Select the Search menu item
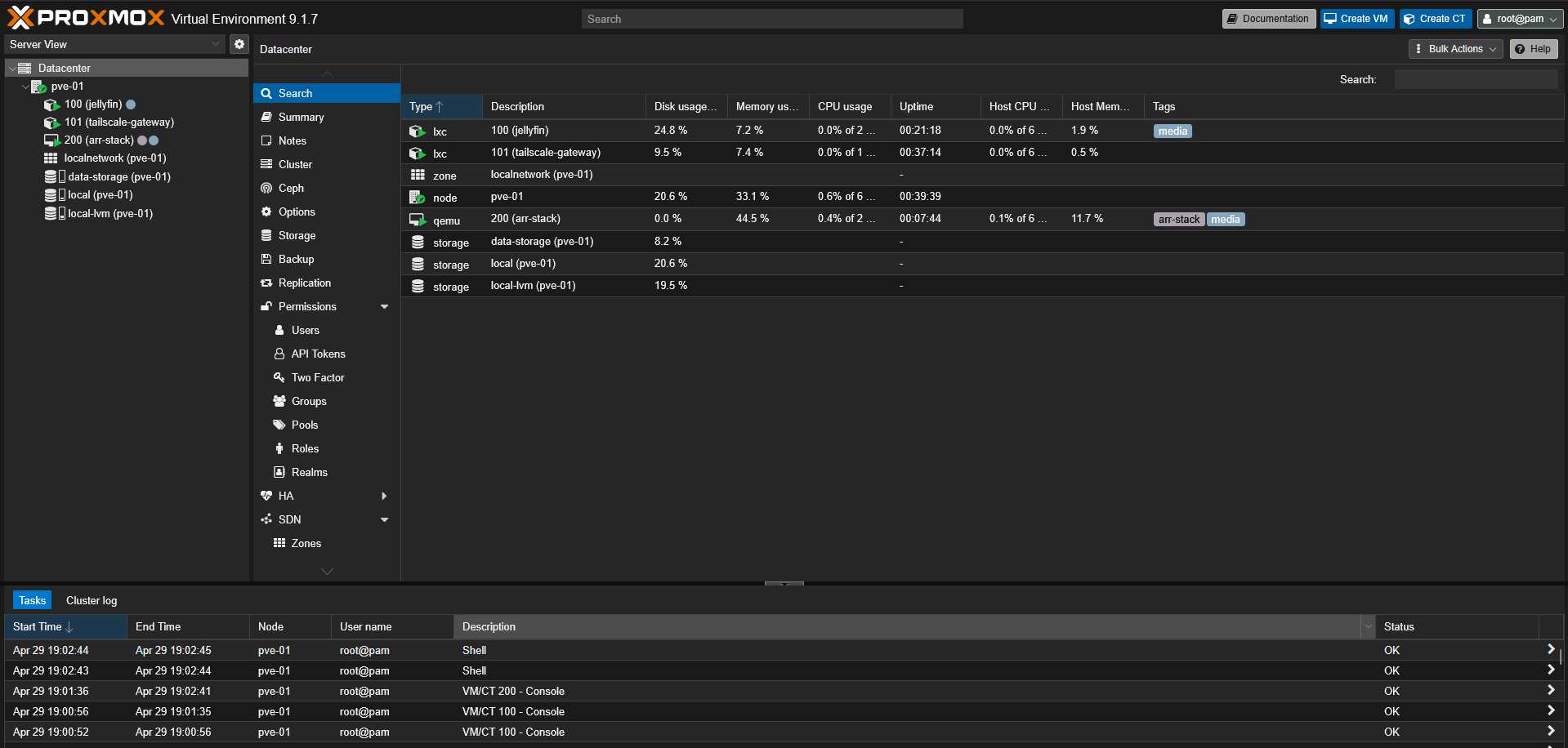 327,93
